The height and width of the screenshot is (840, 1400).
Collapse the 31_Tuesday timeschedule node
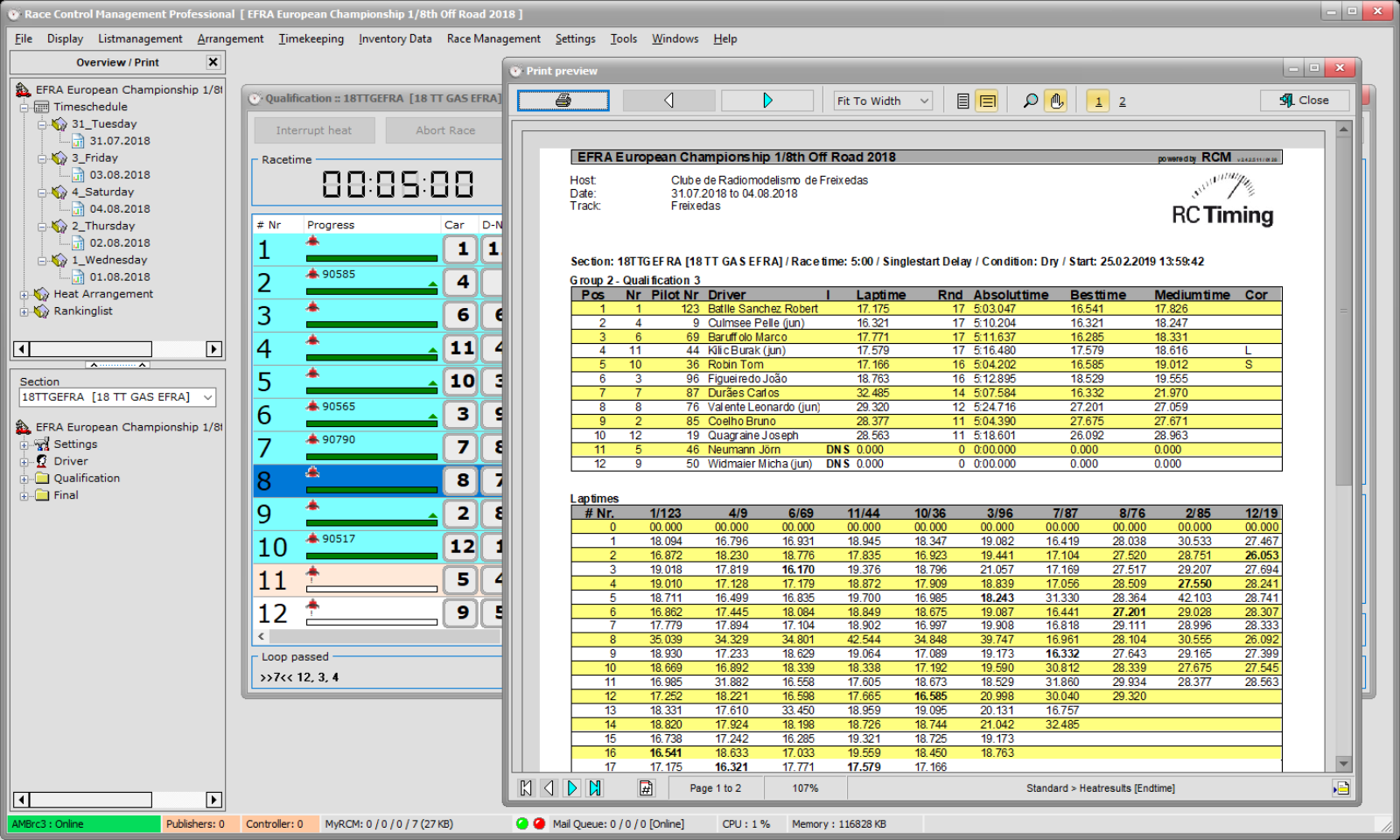[42, 123]
